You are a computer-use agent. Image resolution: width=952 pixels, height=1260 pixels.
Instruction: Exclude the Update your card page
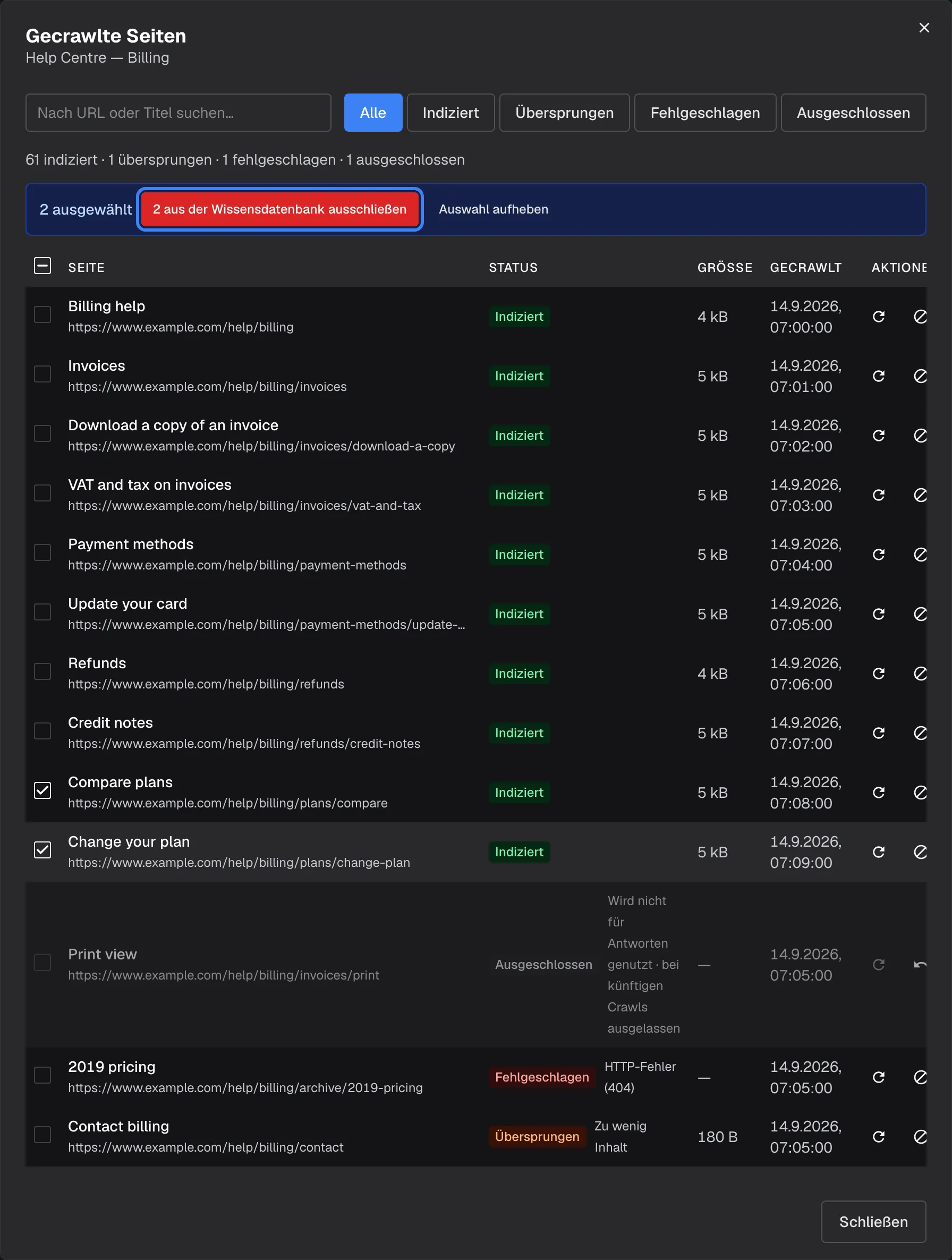pyautogui.click(x=920, y=614)
